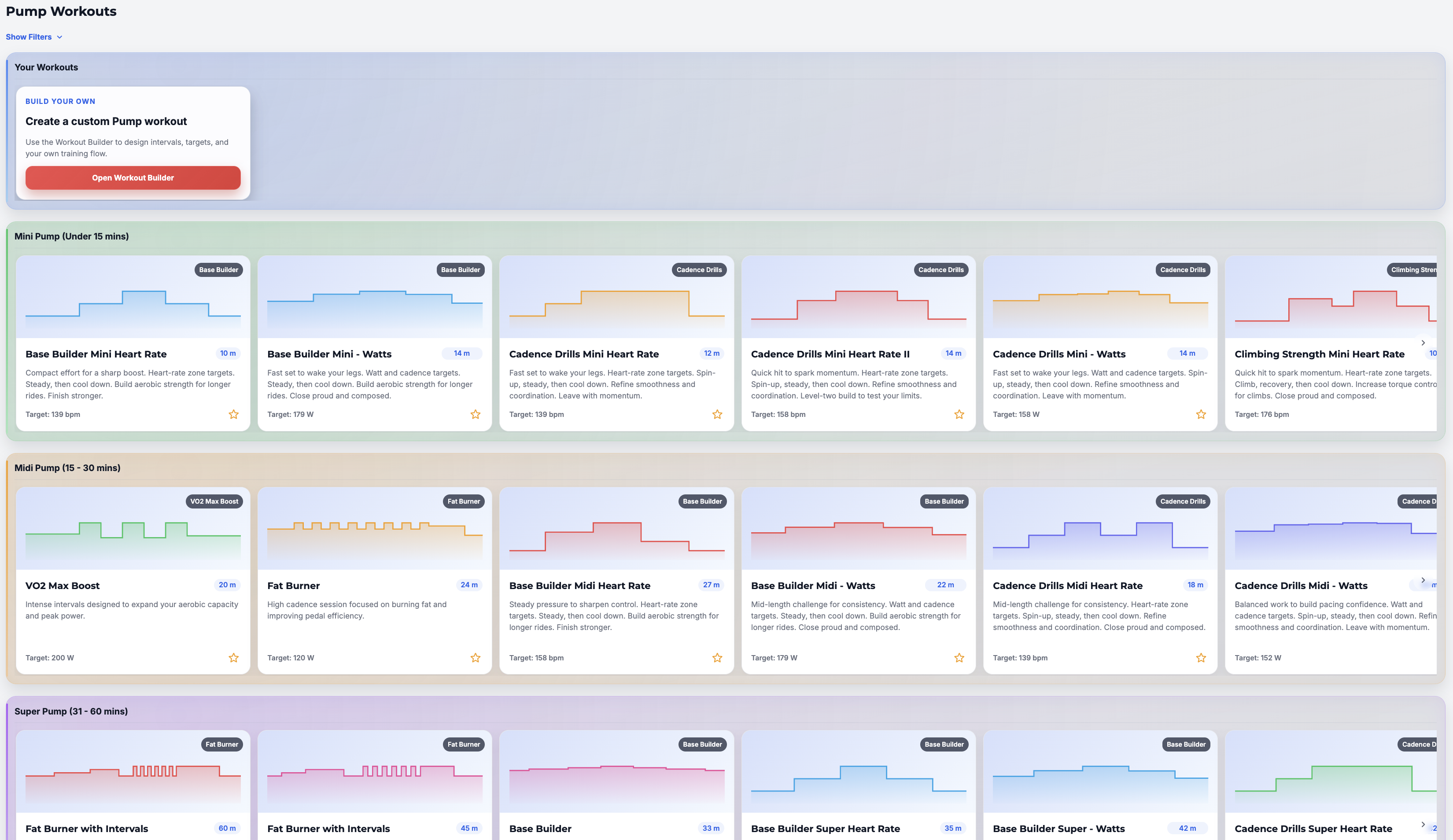
Task: Select the VO2 Max Boost category tag
Action: [214, 501]
